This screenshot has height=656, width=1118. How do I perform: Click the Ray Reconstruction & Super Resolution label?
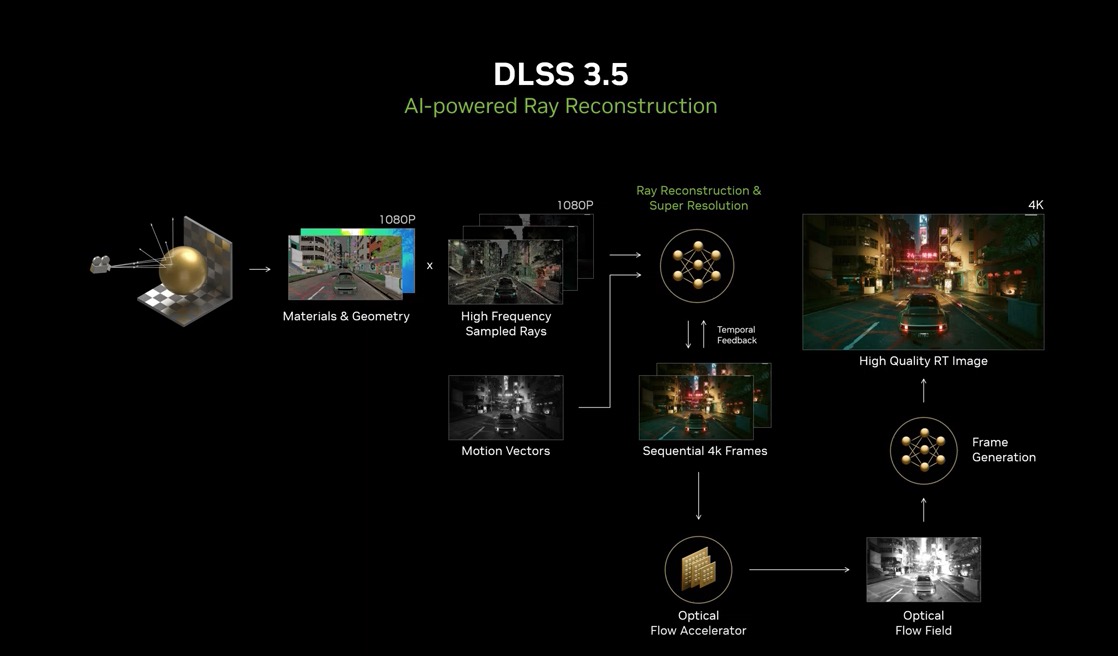point(698,197)
